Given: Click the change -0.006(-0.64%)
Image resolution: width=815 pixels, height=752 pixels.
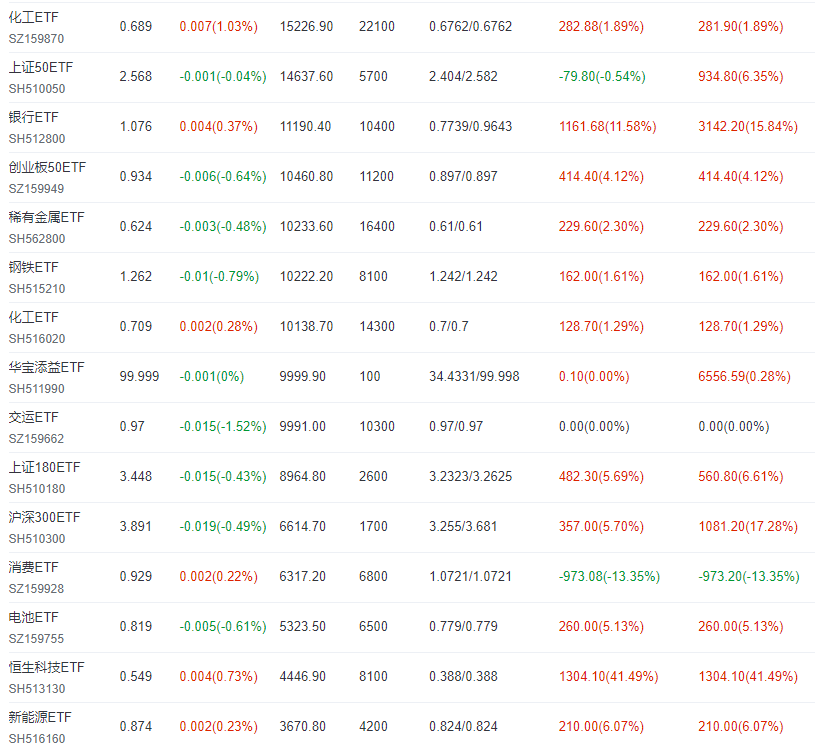Looking at the screenshot, I should pyautogui.click(x=223, y=177).
